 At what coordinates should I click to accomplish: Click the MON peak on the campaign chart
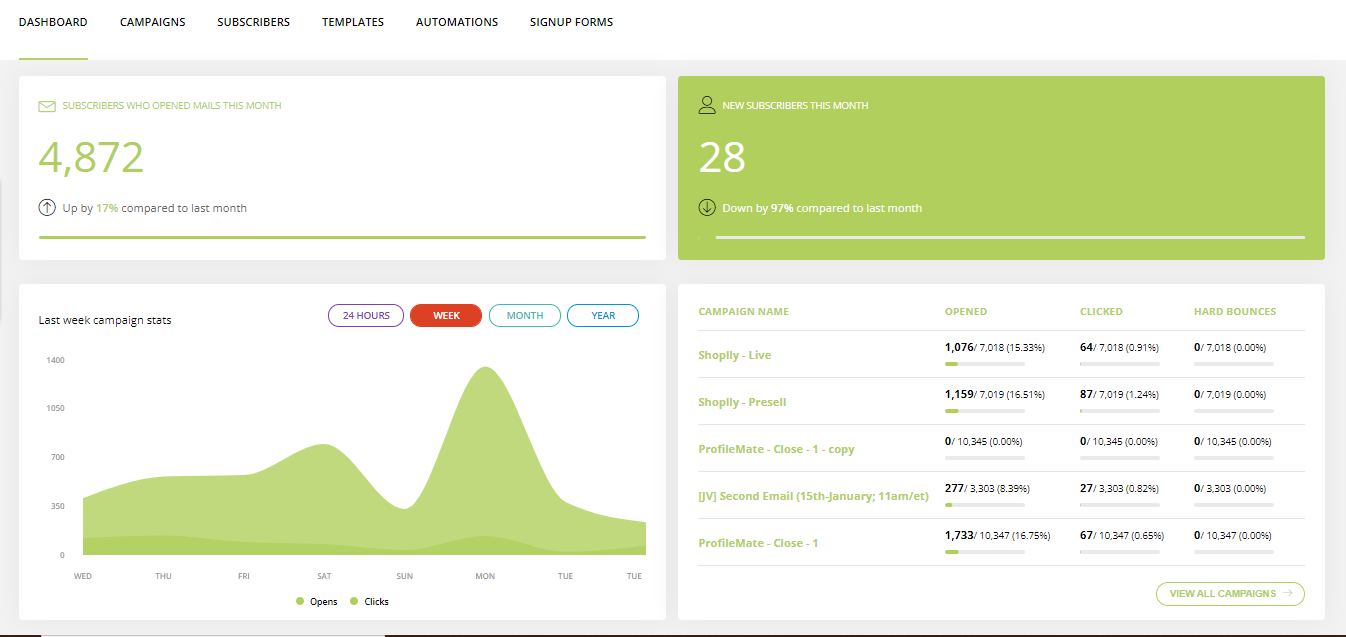[x=485, y=370]
